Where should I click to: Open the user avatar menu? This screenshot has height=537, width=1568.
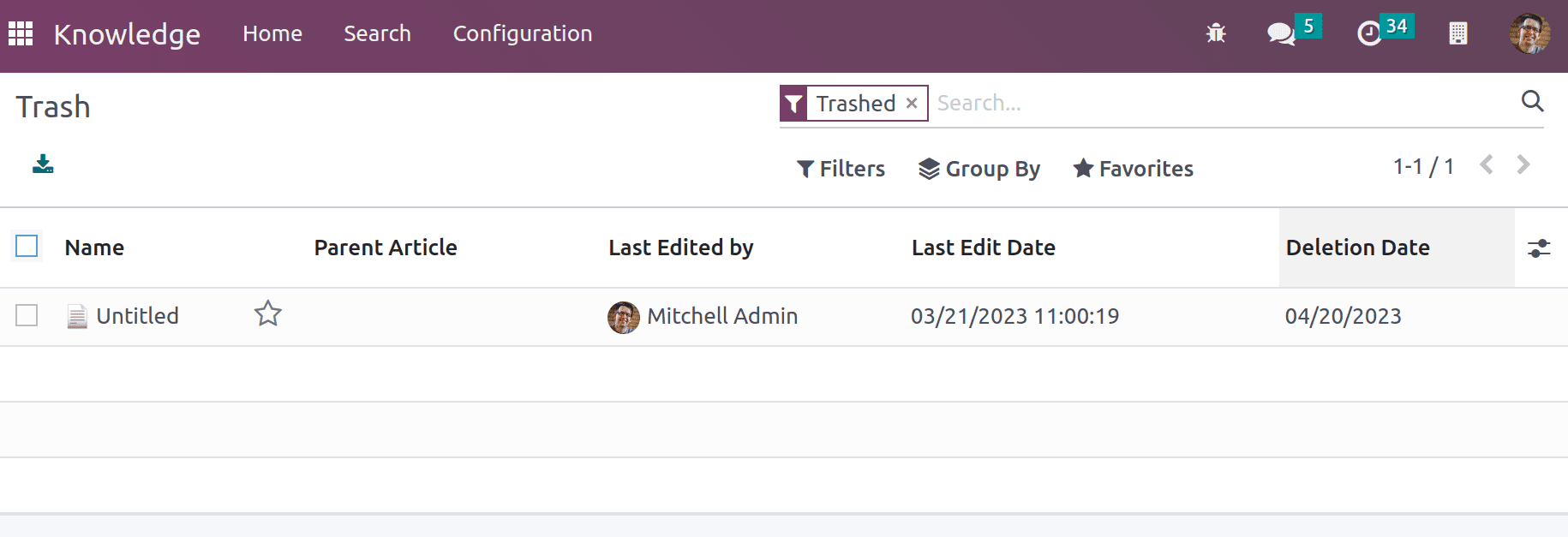[x=1529, y=33]
